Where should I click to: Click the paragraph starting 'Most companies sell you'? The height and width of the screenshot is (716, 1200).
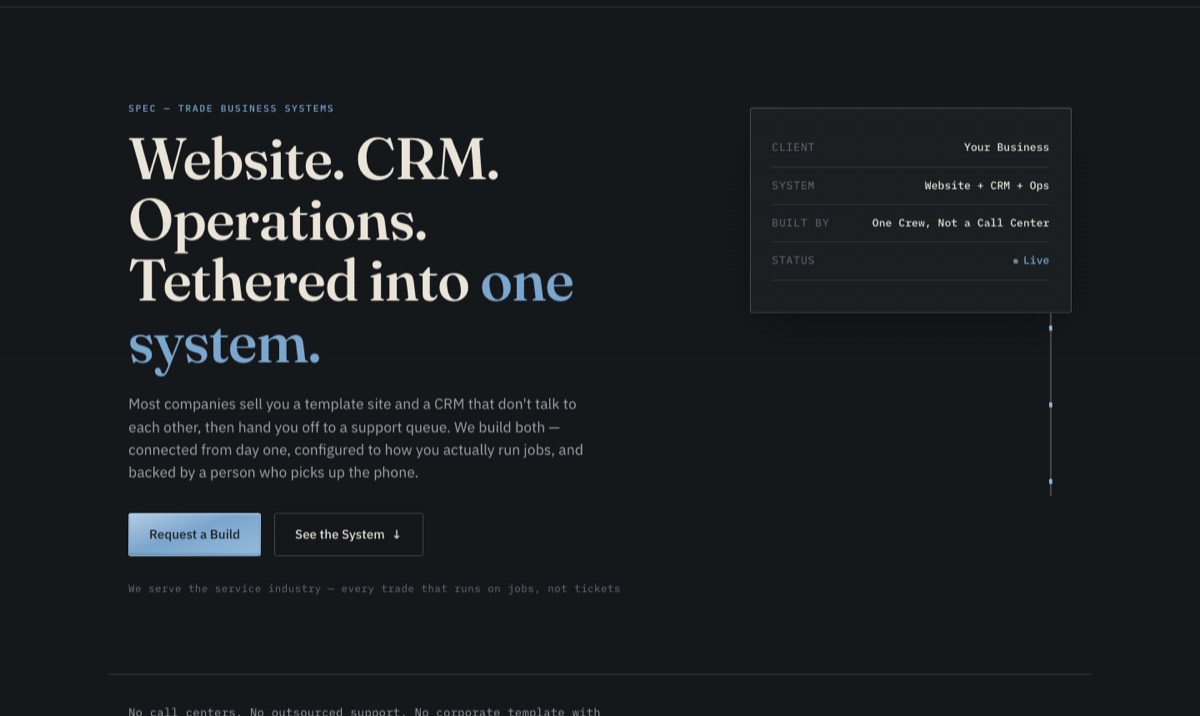coord(355,438)
